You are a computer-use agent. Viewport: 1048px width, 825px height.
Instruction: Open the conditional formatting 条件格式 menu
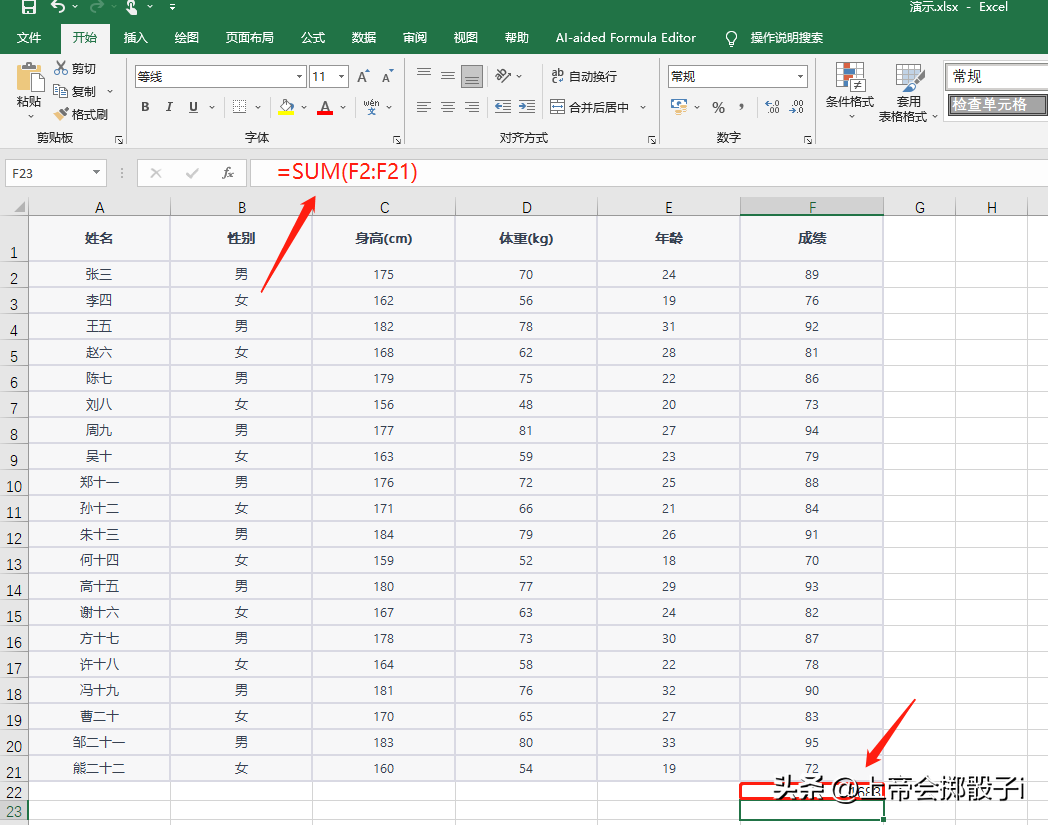[849, 92]
